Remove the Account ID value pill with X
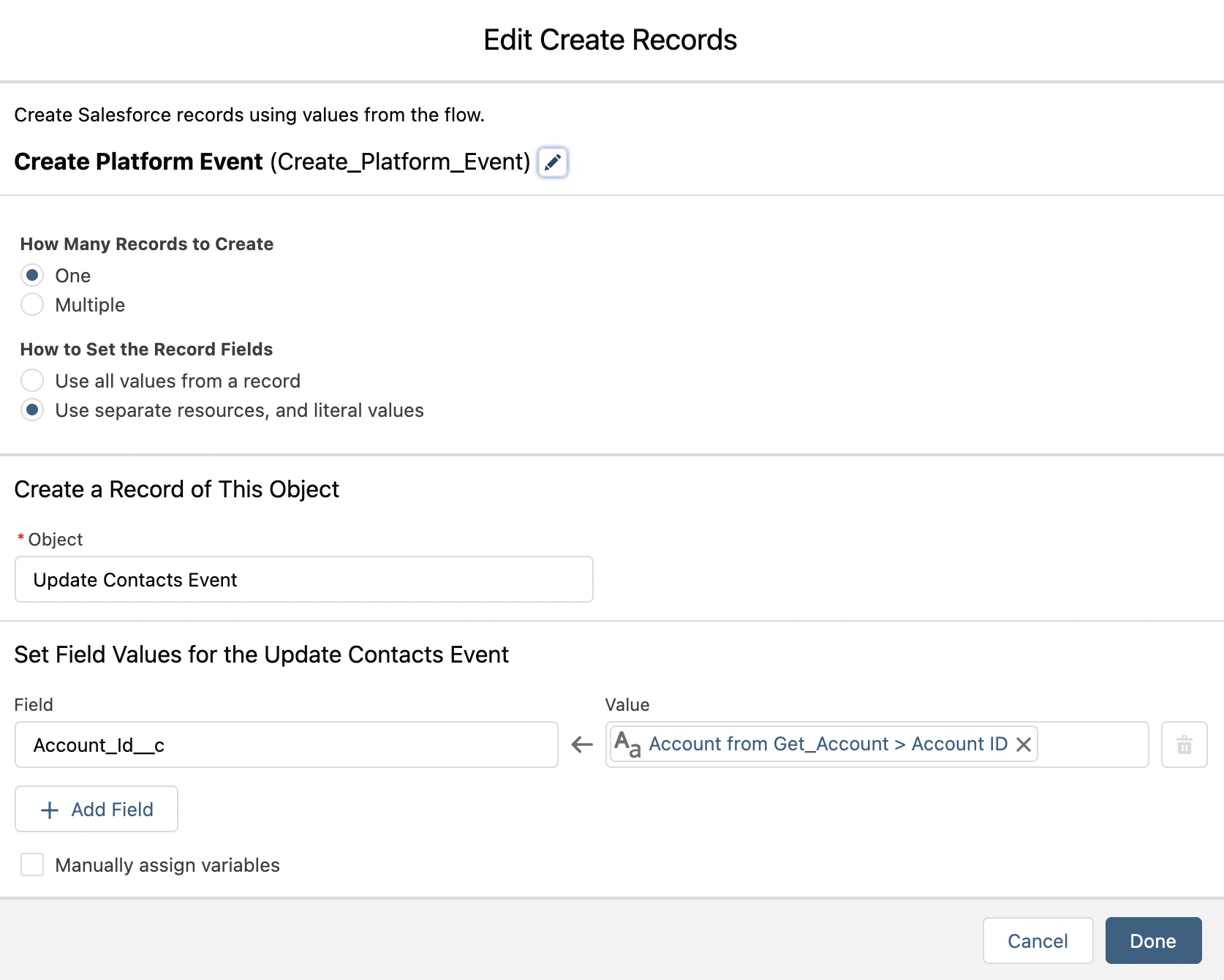Image resolution: width=1224 pixels, height=980 pixels. pyautogui.click(x=1024, y=745)
